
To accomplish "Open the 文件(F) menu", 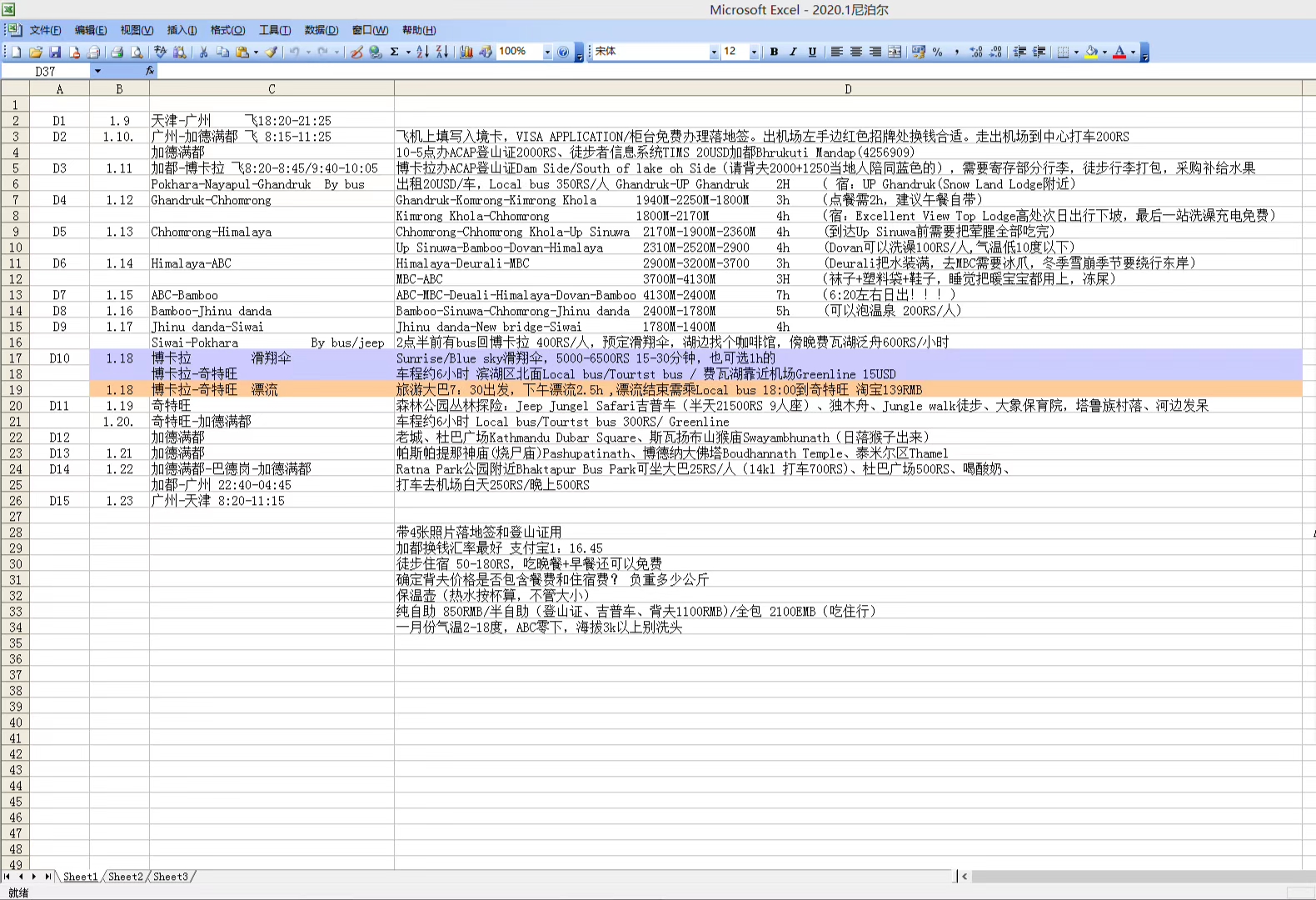I will 46,30.
